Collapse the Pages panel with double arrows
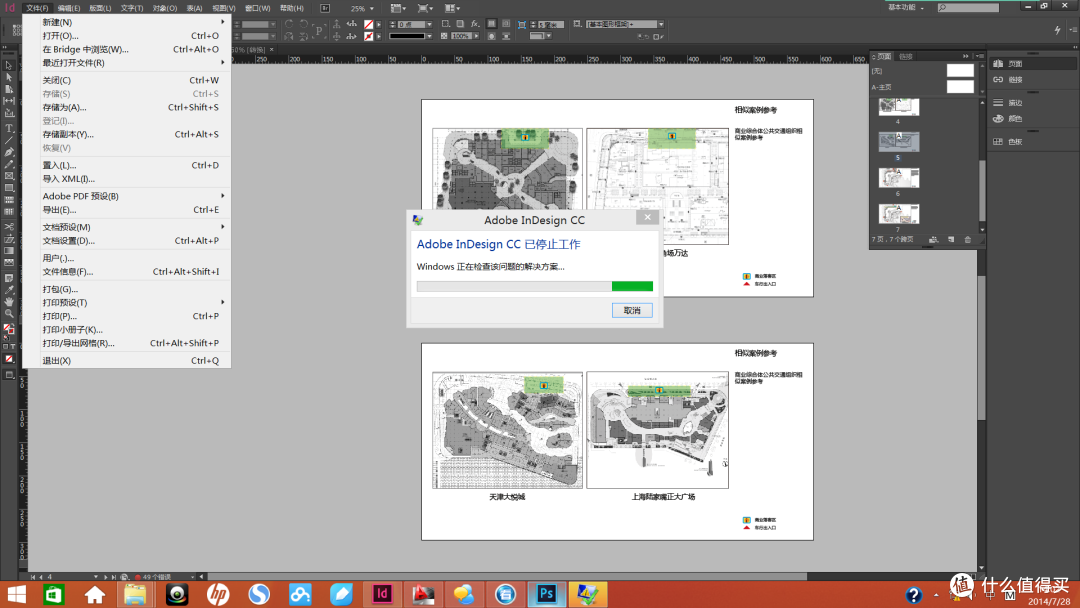This screenshot has height=608, width=1080. pos(966,56)
